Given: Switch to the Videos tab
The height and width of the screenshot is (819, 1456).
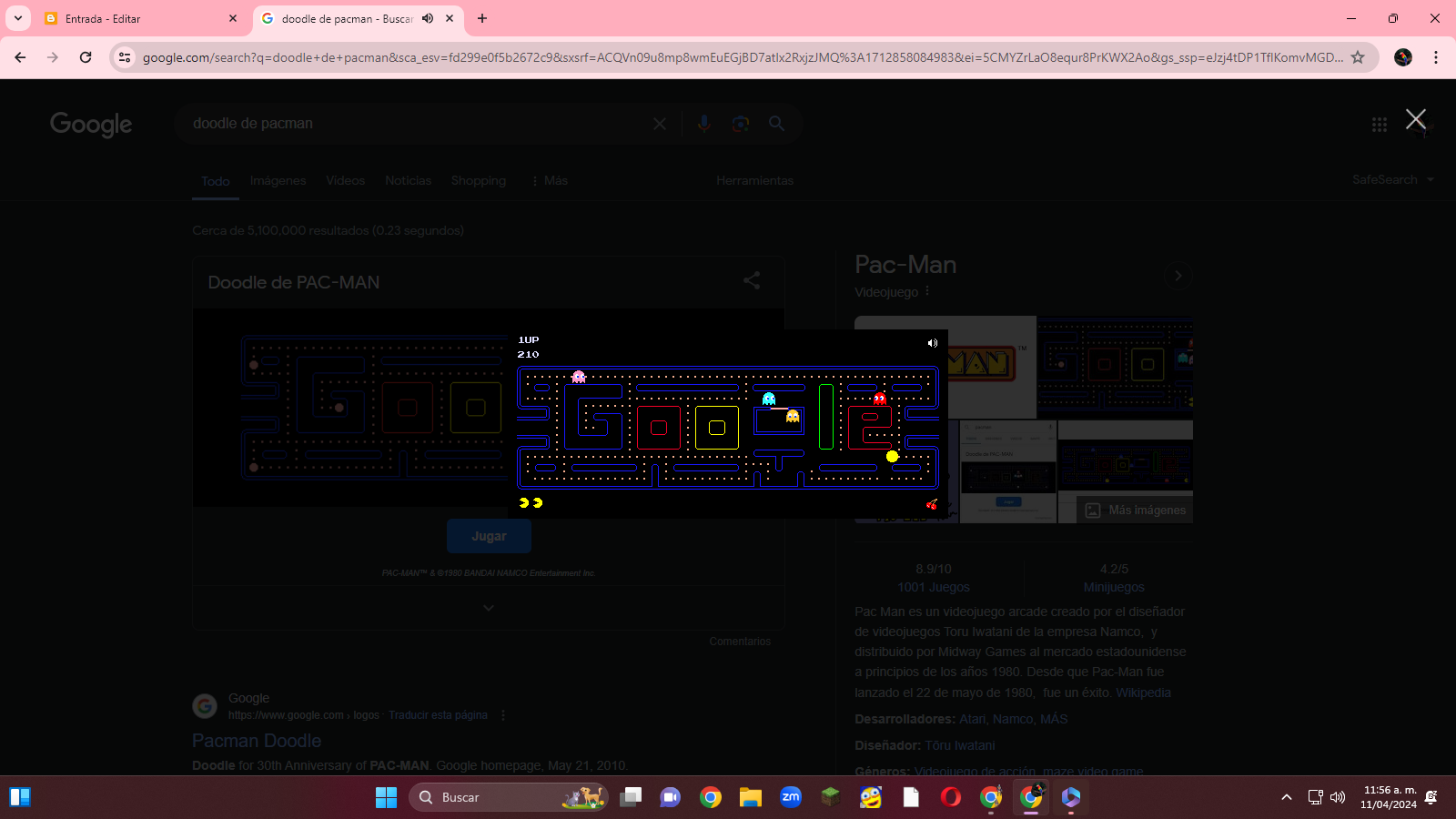Looking at the screenshot, I should (x=346, y=180).
